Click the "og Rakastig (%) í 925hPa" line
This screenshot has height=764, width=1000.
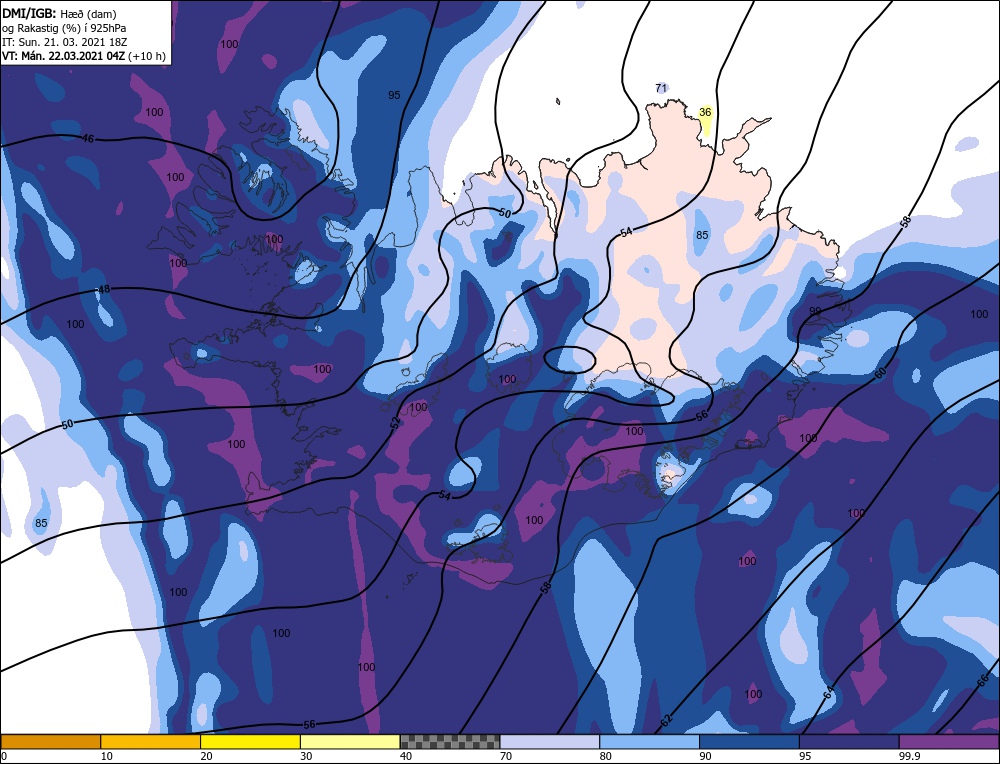point(64,27)
